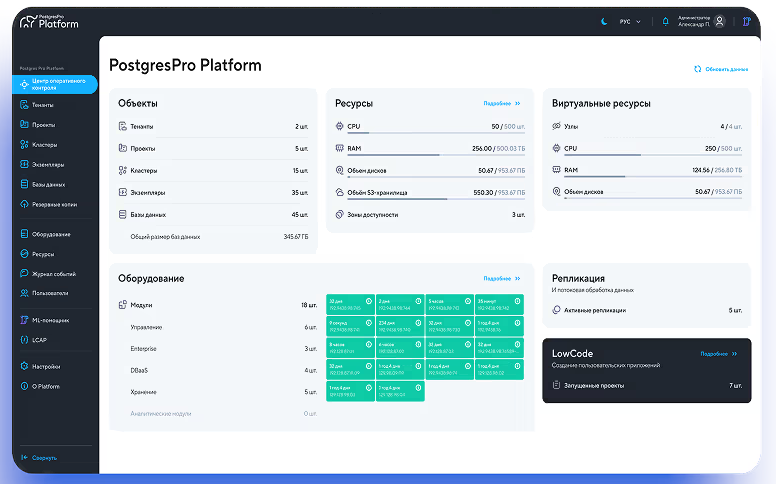Image resolution: width=776 pixels, height=484 pixels.
Task: Click Зоны доступности icon
Action: 340,214
